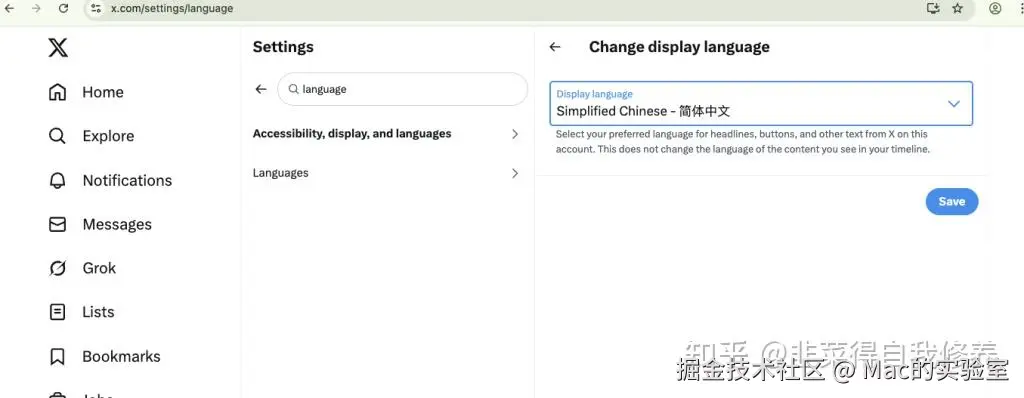1024x398 pixels.
Task: Go back from Change display language
Action: (555, 47)
